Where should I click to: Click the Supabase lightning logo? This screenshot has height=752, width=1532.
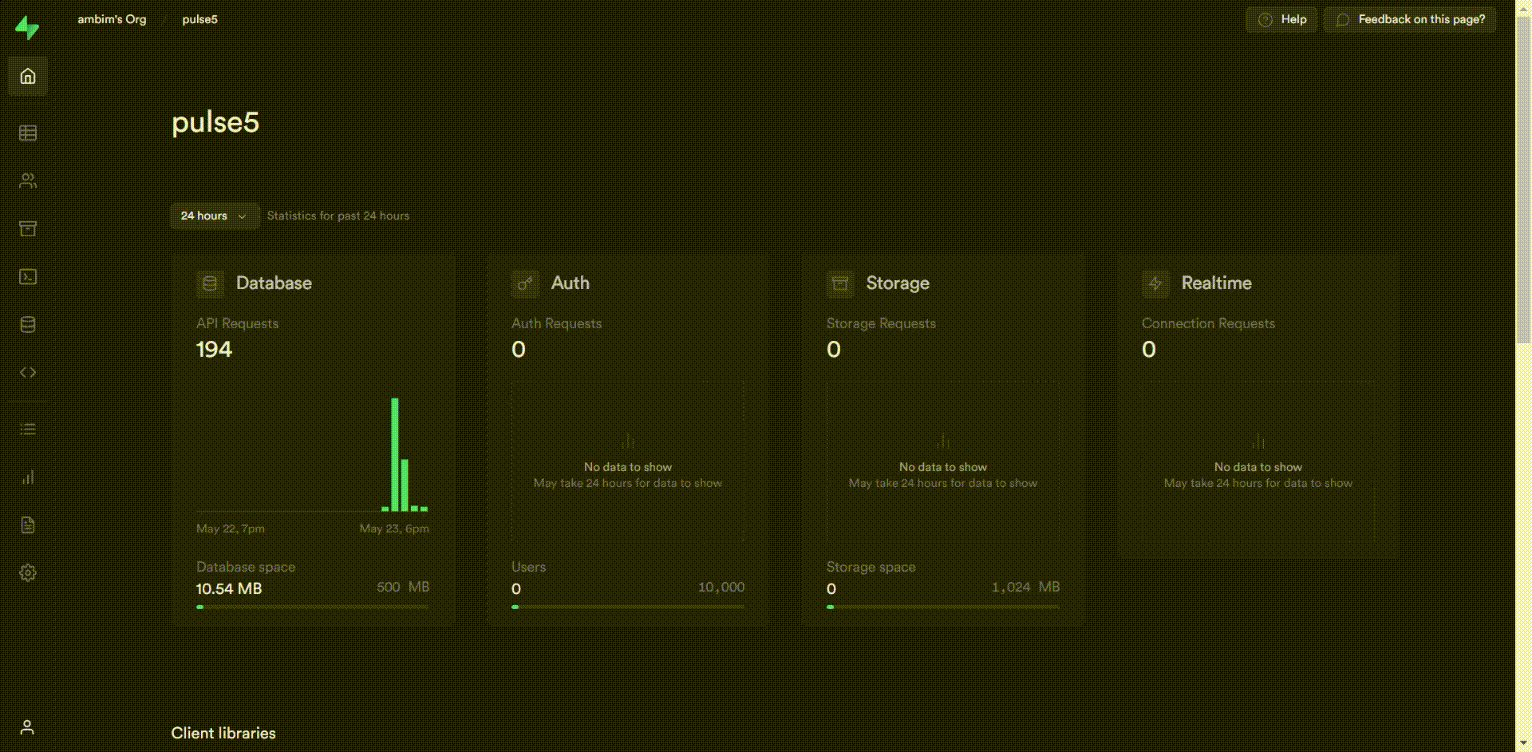coord(27,28)
